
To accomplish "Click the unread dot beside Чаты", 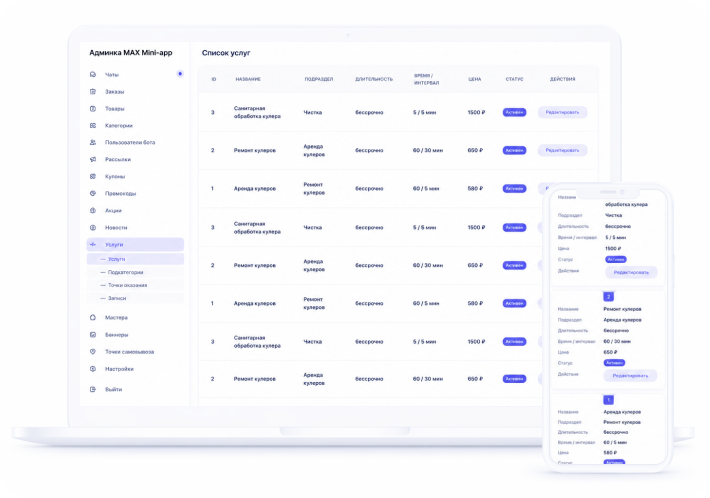I will coord(180,74).
